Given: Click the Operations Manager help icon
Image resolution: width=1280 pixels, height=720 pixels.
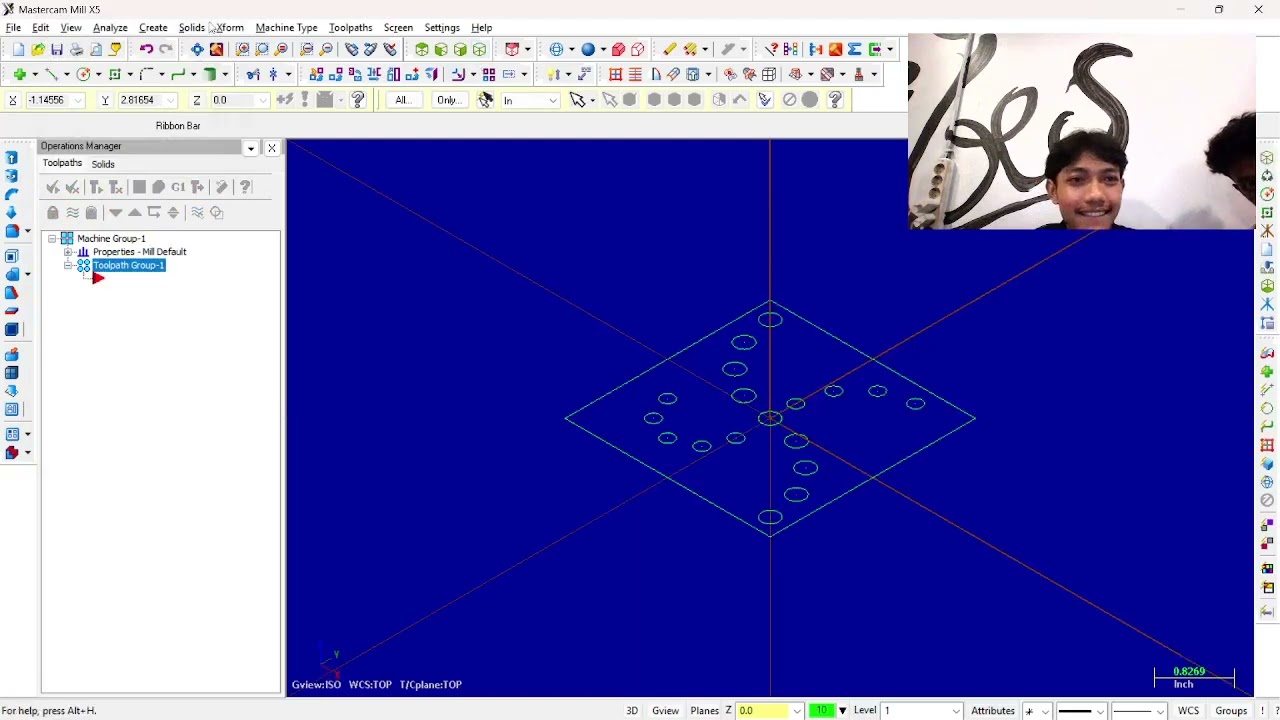Looking at the screenshot, I should 245,187.
